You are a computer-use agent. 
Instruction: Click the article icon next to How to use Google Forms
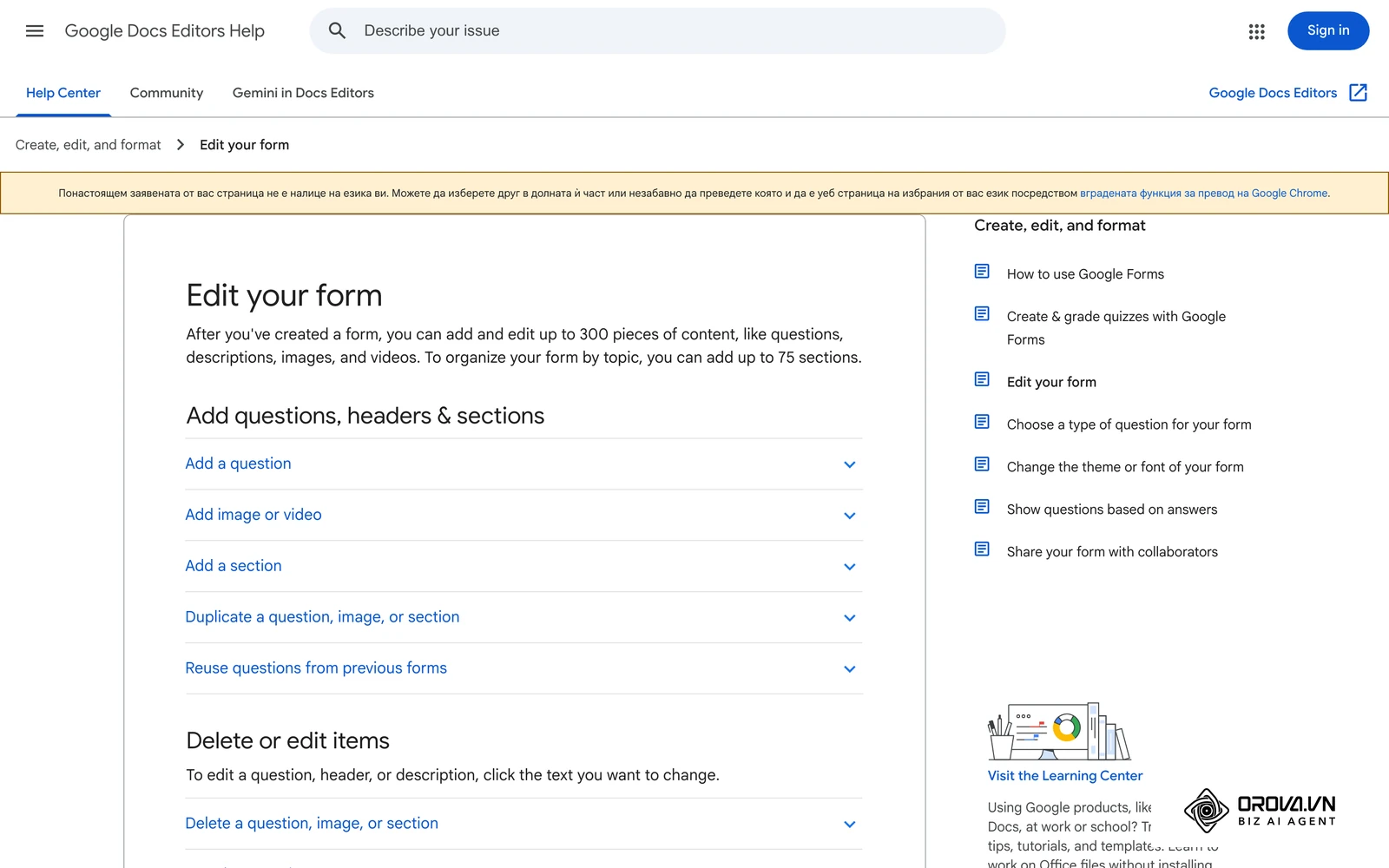(x=982, y=272)
